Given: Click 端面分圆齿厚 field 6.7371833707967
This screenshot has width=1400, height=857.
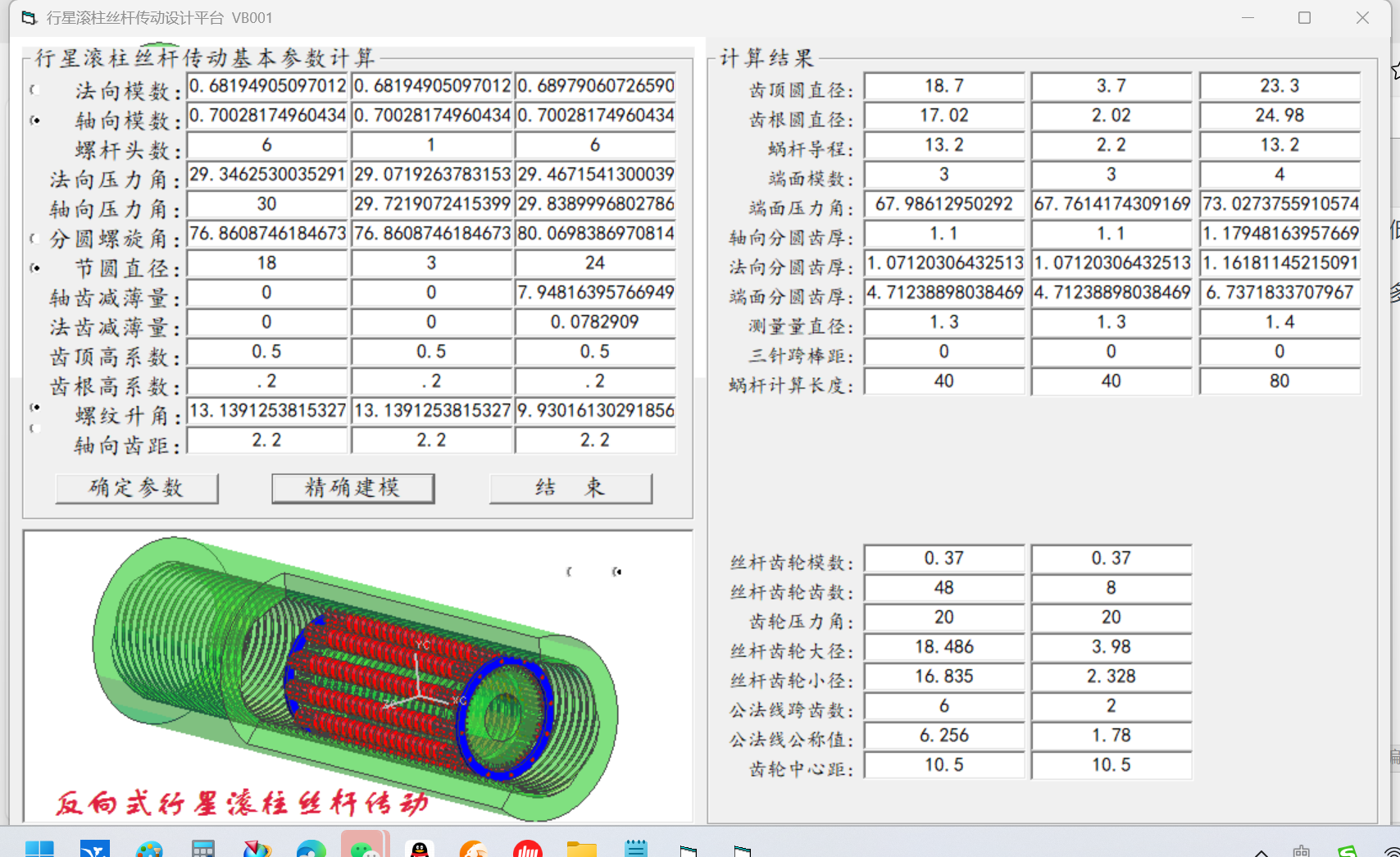Looking at the screenshot, I should click(1280, 292).
